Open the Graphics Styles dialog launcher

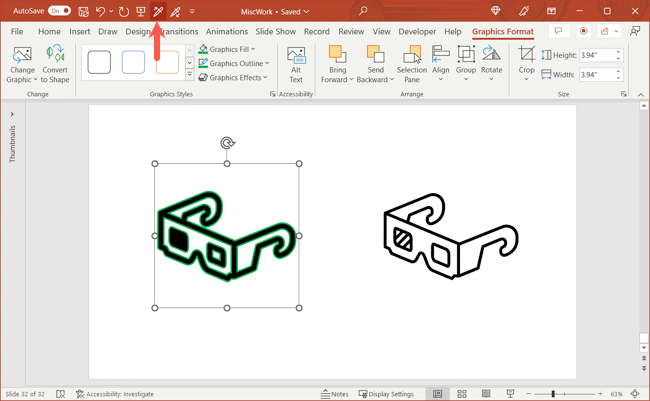[x=272, y=94]
